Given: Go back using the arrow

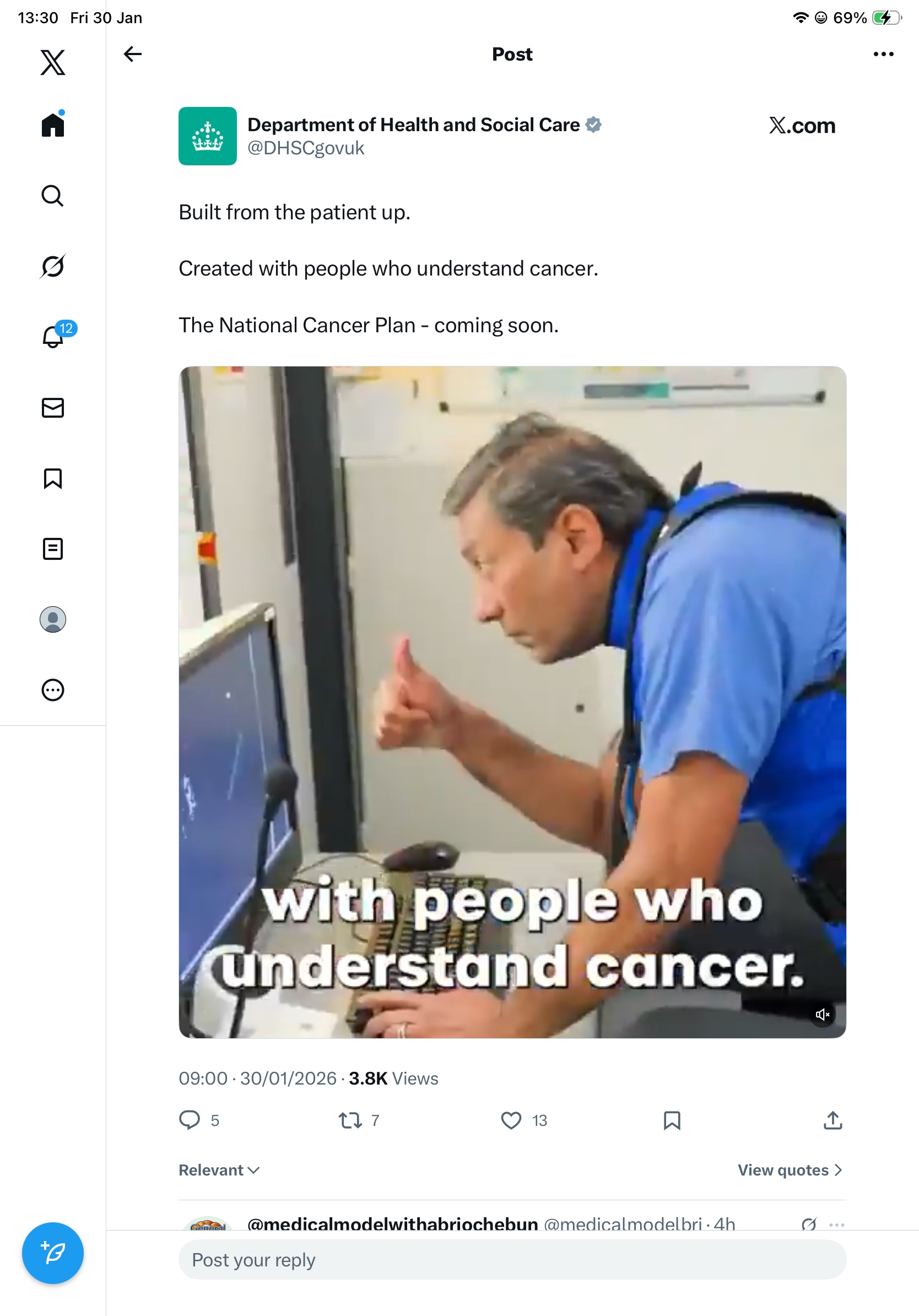Looking at the screenshot, I should (x=132, y=54).
